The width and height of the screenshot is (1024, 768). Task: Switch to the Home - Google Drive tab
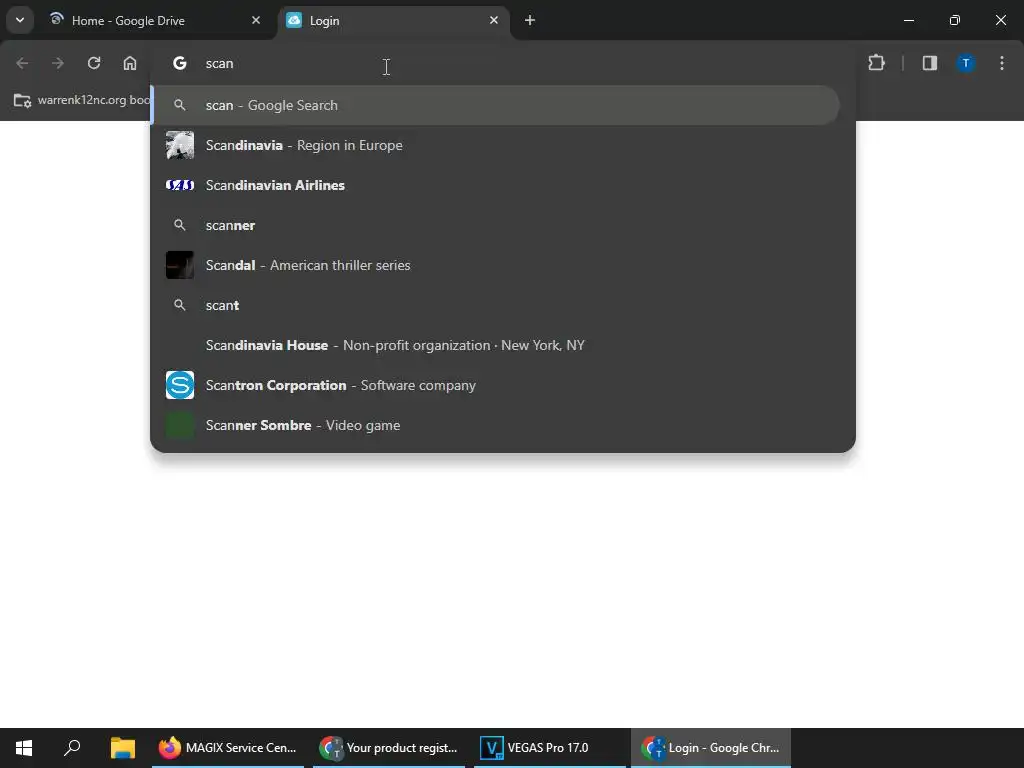point(155,20)
